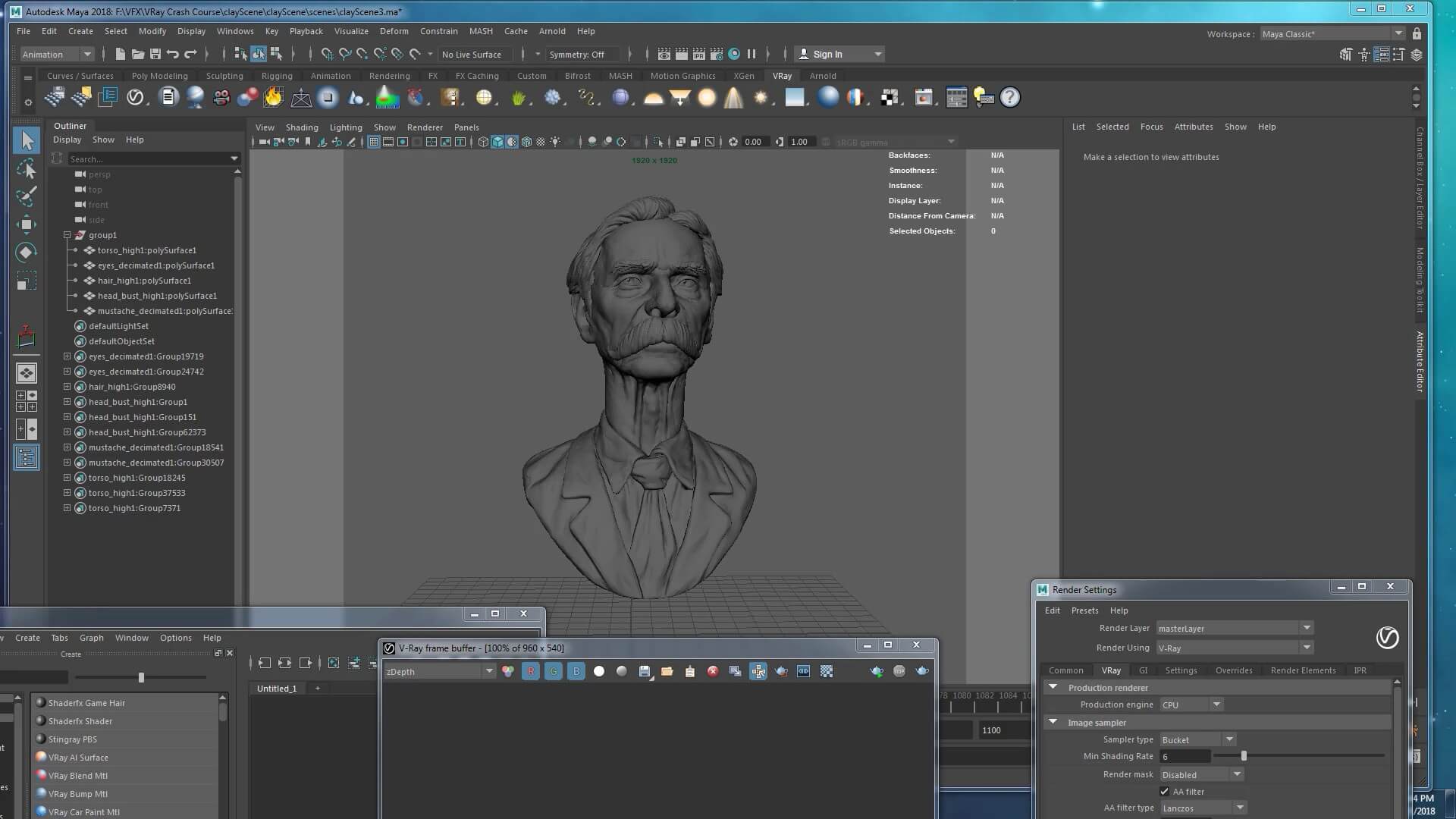Select the Move tool in toolbox
The image size is (1456, 819).
point(27,224)
